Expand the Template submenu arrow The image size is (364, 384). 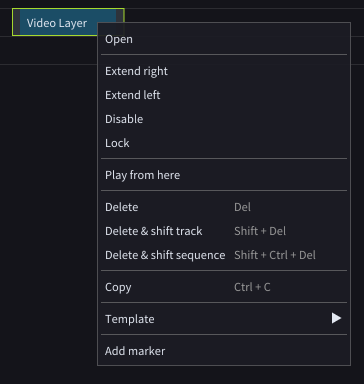pyautogui.click(x=336, y=318)
